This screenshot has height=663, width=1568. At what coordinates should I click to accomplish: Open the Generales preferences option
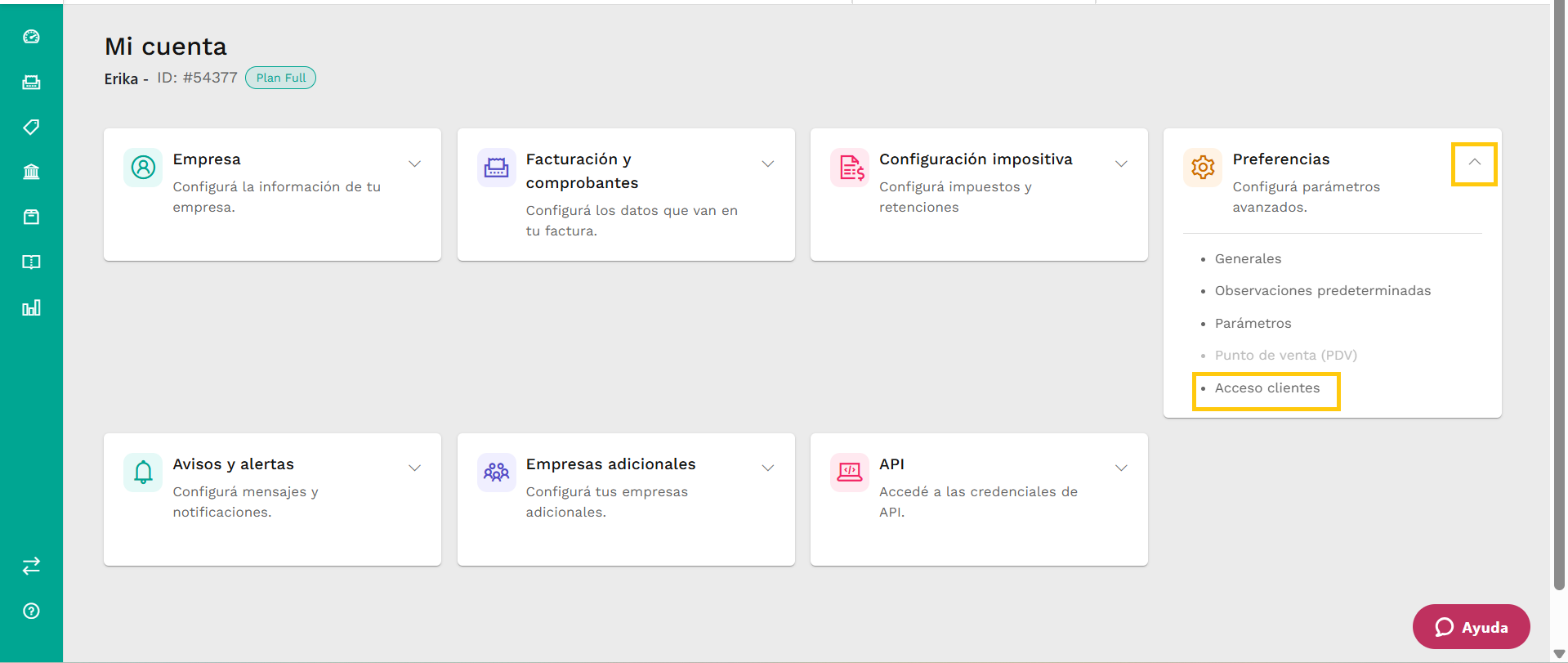1248,259
